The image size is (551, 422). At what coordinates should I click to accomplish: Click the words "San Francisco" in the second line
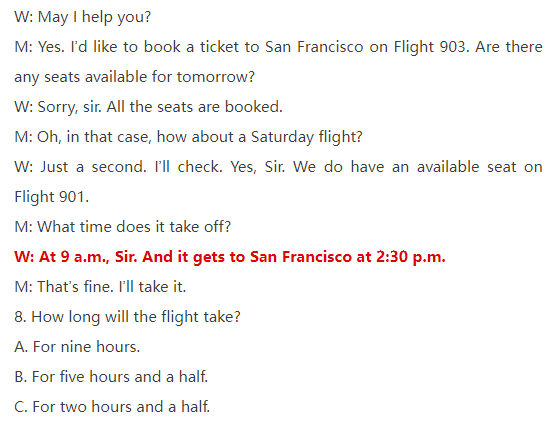[x=314, y=47]
